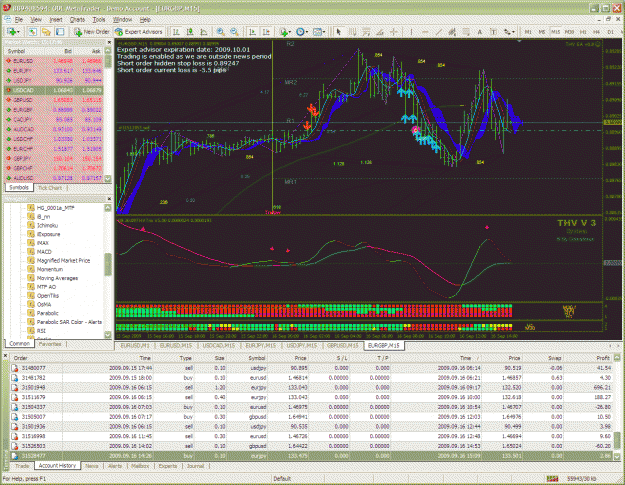
Task: Click the toolbar icon left of New Order
Action: click(60, 32)
